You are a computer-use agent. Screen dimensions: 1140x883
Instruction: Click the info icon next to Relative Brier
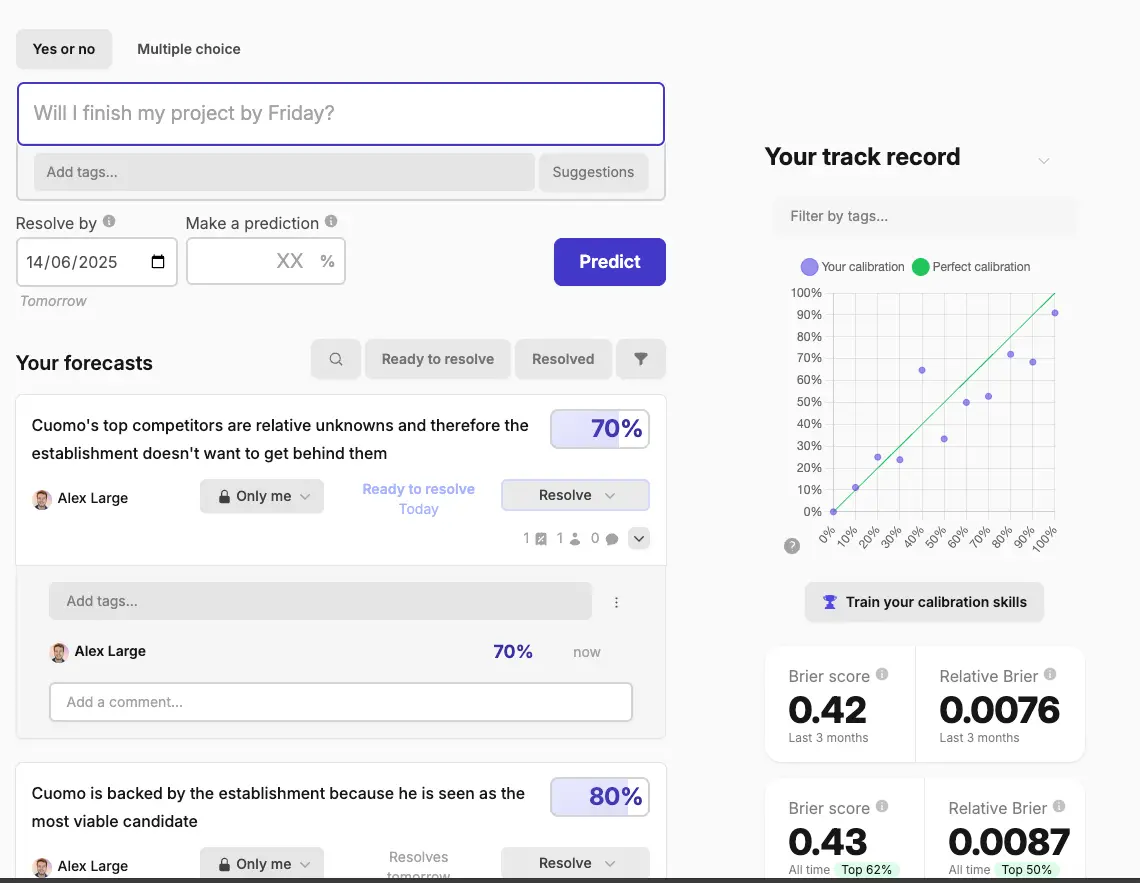[x=1049, y=675]
